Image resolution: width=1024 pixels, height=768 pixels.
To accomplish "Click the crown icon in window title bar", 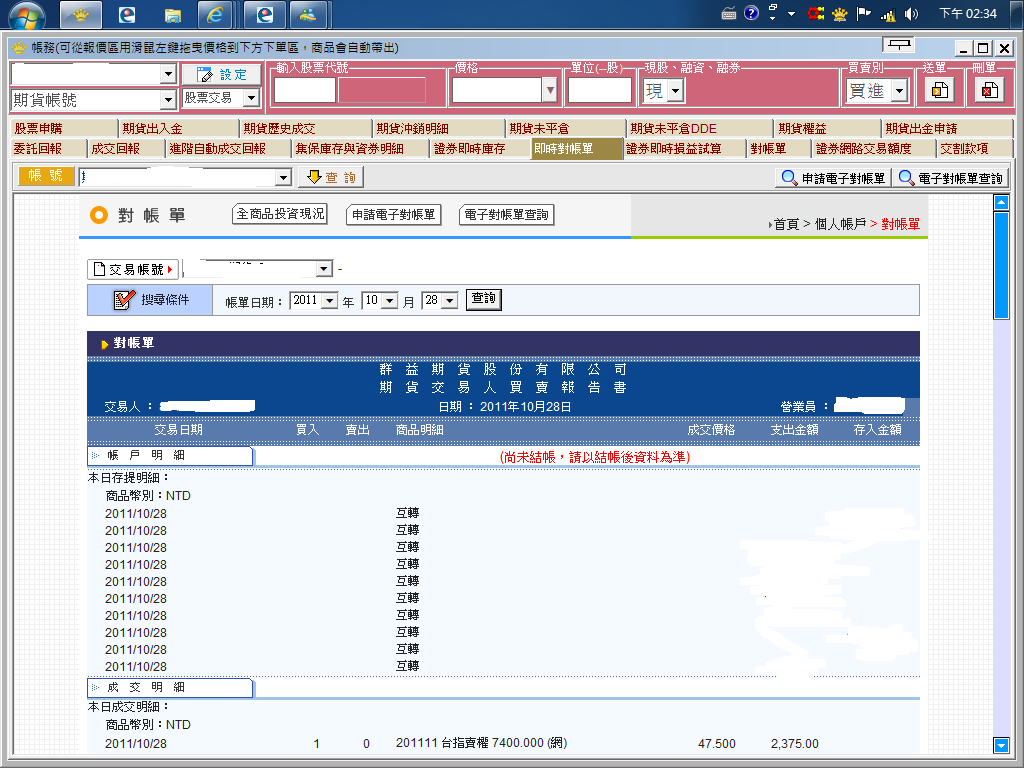I will [19, 48].
